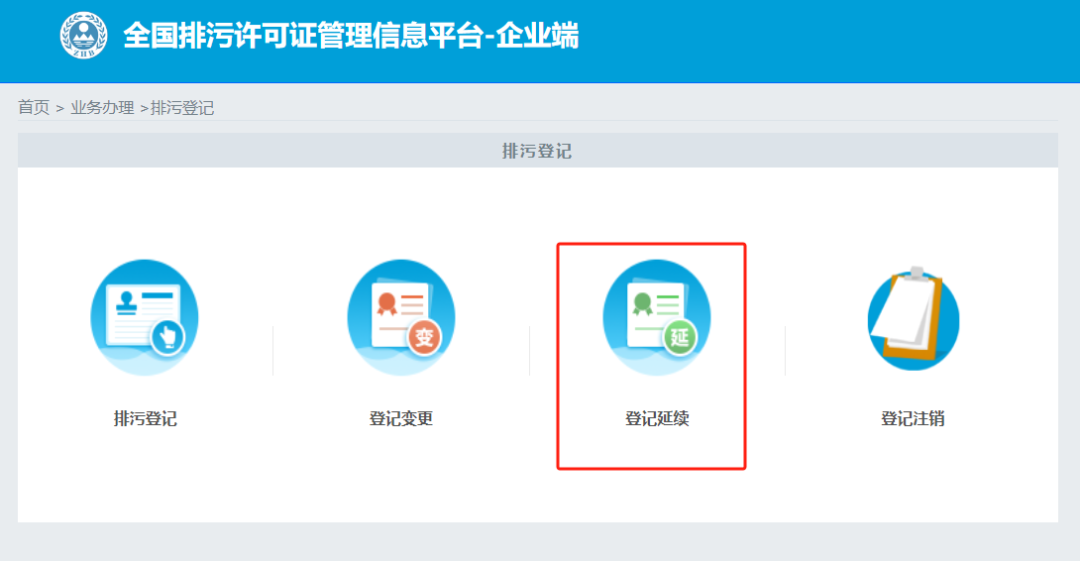Click hand pointer badge on 排污登记 icon
The height and width of the screenshot is (561, 1080).
point(169,338)
